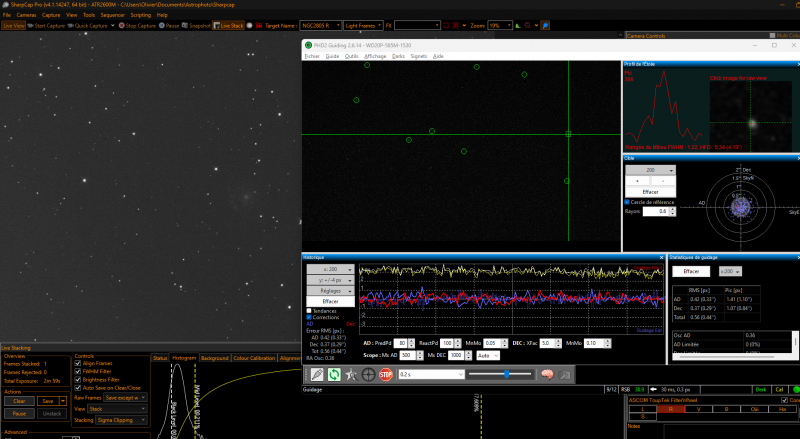The image size is (800, 439).
Task: Select the R filter in filter wheel
Action: pos(670,409)
